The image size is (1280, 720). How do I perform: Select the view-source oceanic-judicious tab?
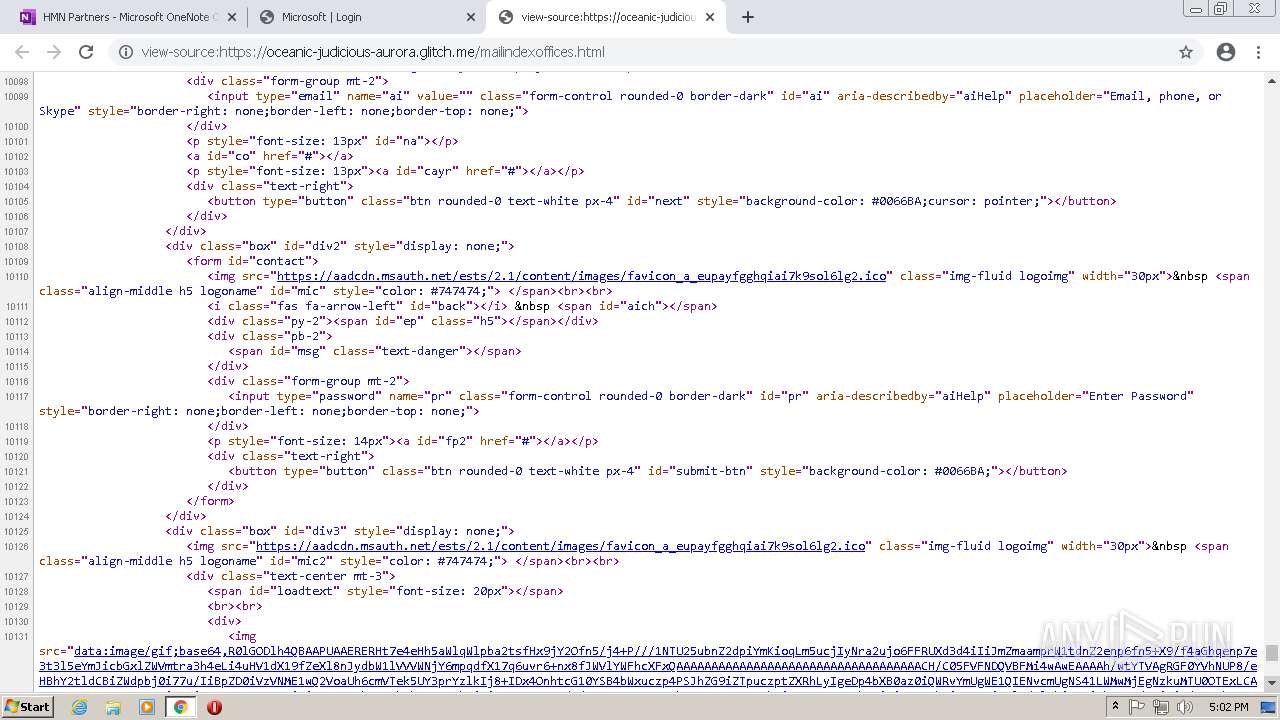pyautogui.click(x=605, y=17)
